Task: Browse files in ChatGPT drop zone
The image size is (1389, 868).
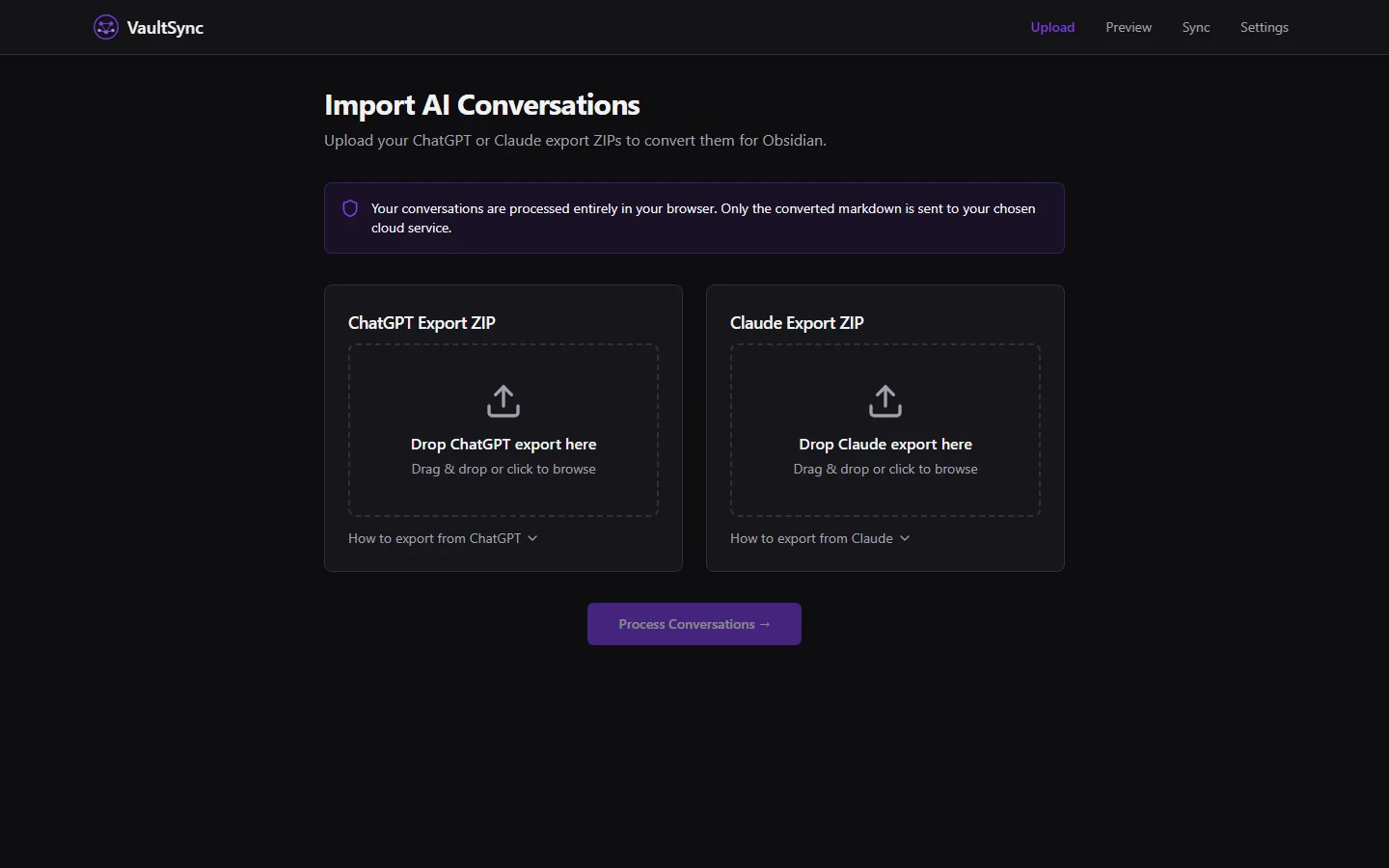Action: tap(504, 430)
